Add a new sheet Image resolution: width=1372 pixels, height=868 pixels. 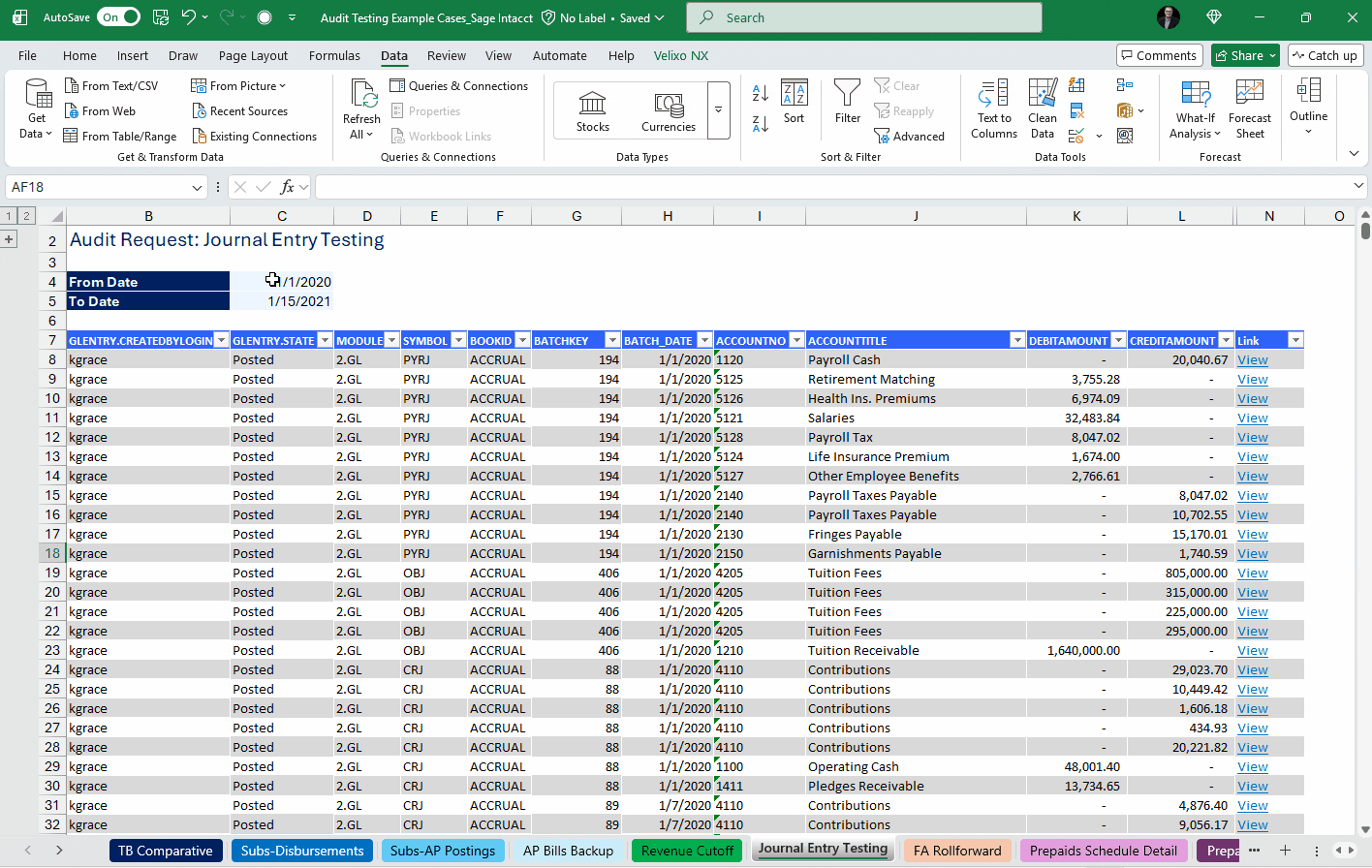1285,850
